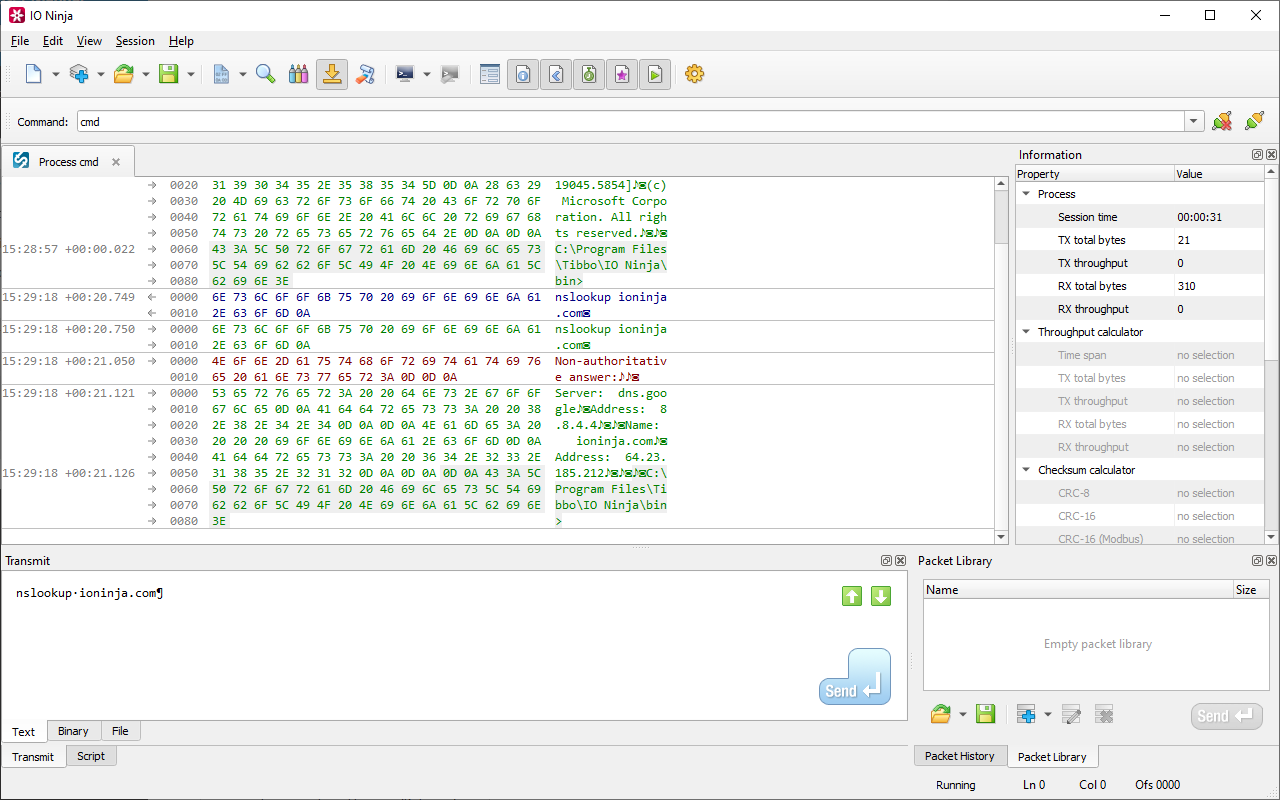Screen dimensions: 1280x800
Task: Toggle scroll-to-bottom download arrow button
Action: (332, 74)
